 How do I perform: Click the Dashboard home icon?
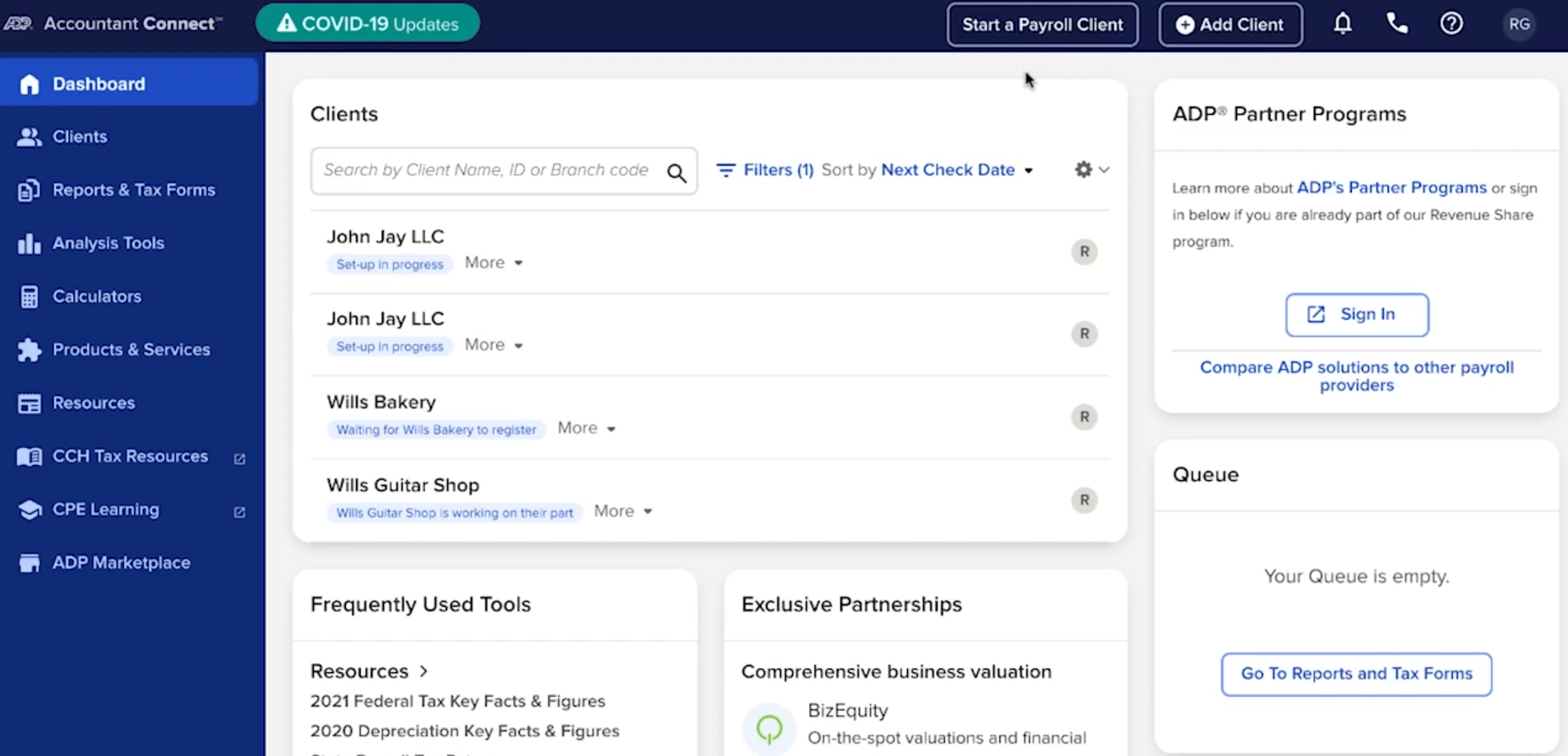click(x=30, y=84)
